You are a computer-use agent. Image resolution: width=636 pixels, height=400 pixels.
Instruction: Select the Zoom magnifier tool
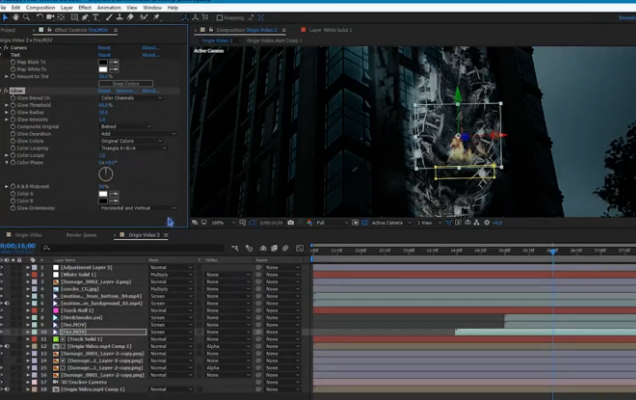pos(28,17)
